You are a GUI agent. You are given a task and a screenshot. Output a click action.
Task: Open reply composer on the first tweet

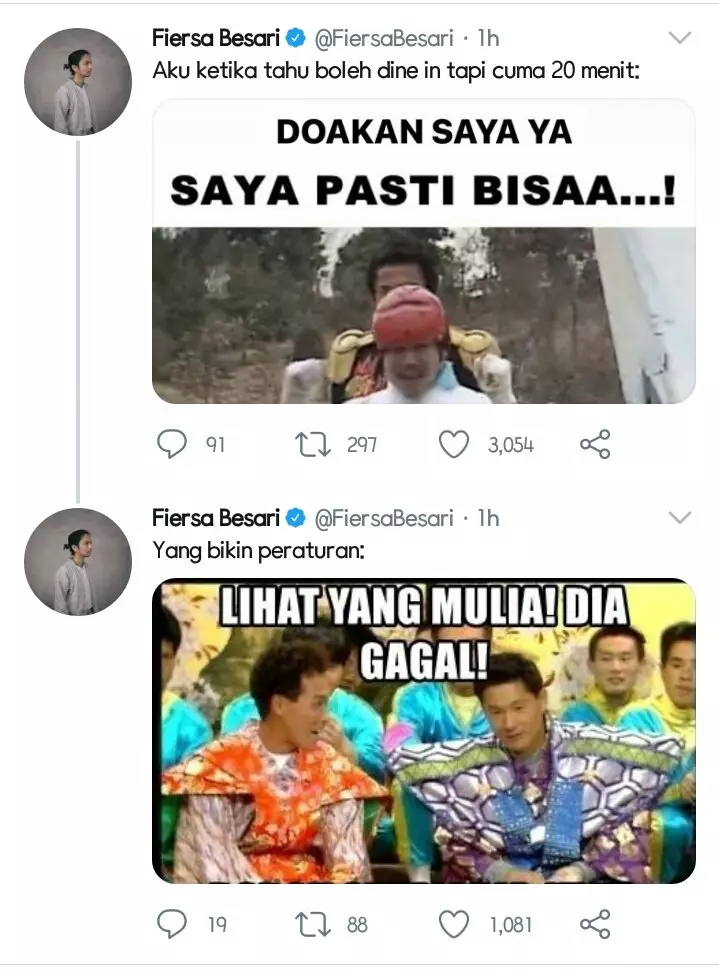tap(171, 444)
